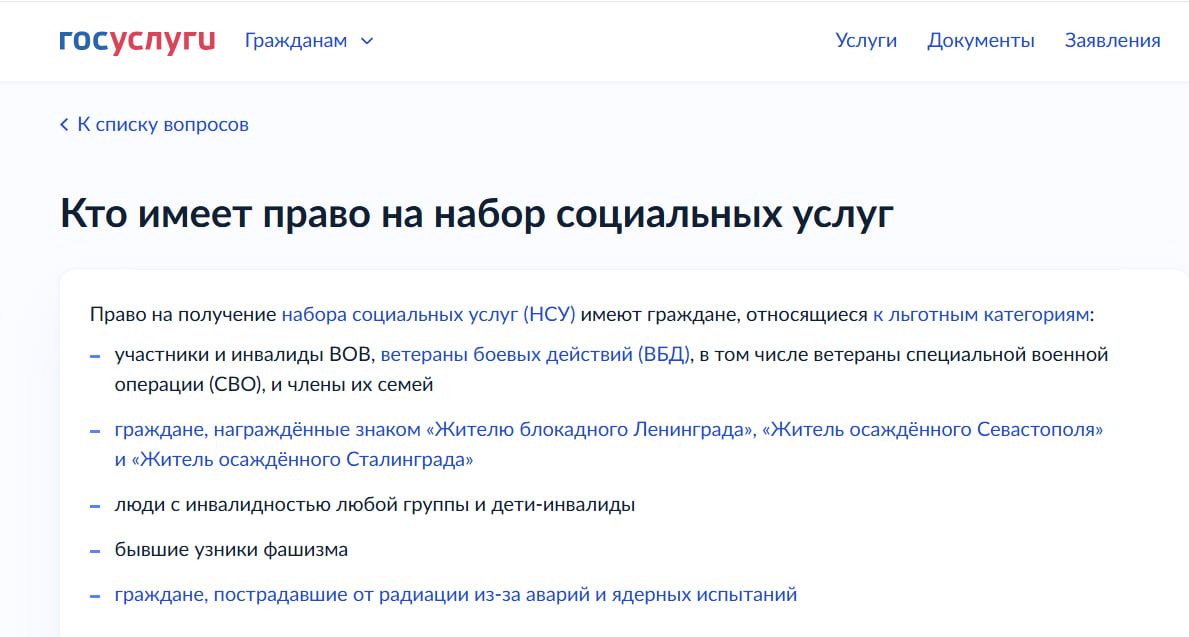Open the Госуслуги logo home link

pos(137,41)
